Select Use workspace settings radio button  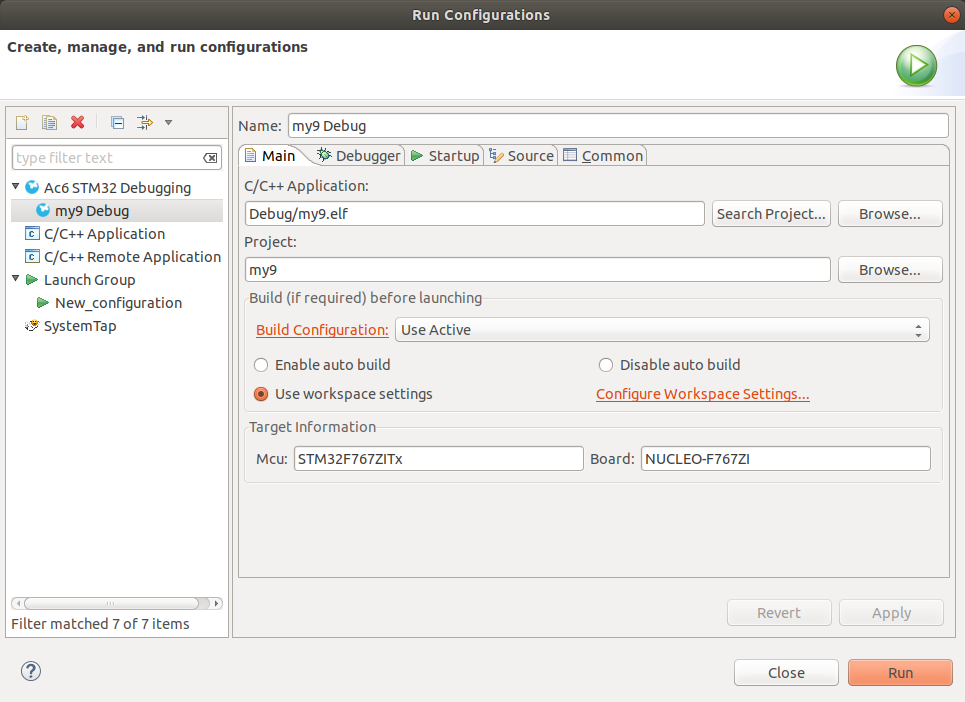tap(261, 394)
